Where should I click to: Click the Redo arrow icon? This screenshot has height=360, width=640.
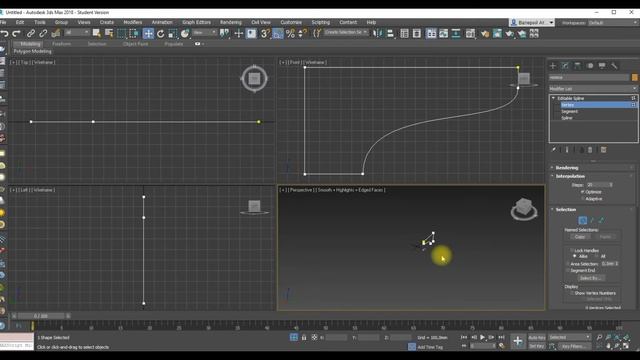pyautogui.click(x=17, y=33)
